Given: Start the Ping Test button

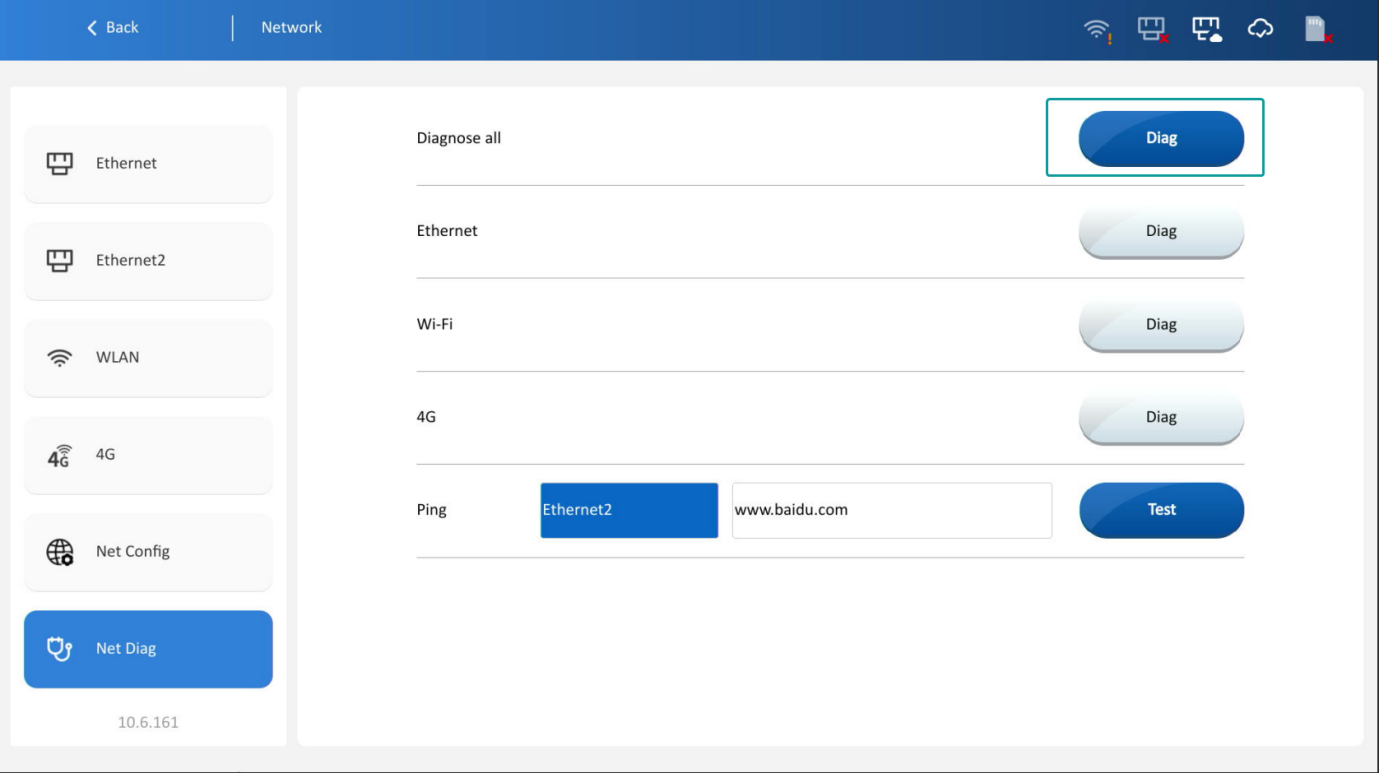Looking at the screenshot, I should tap(1161, 510).
